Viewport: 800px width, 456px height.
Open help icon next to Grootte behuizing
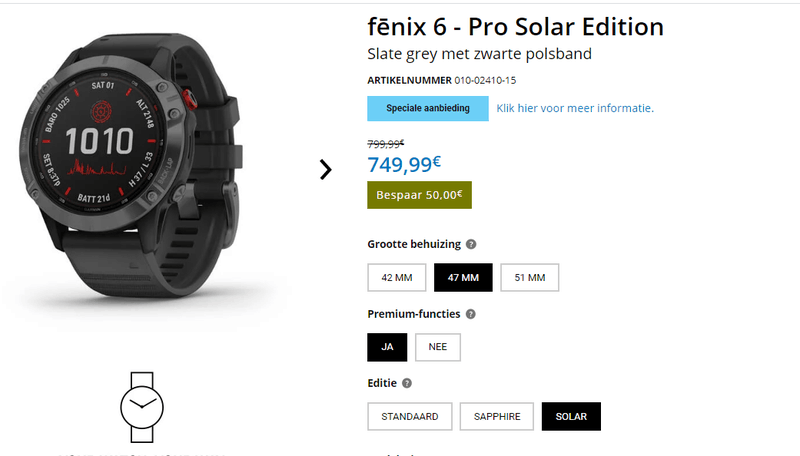pos(471,244)
